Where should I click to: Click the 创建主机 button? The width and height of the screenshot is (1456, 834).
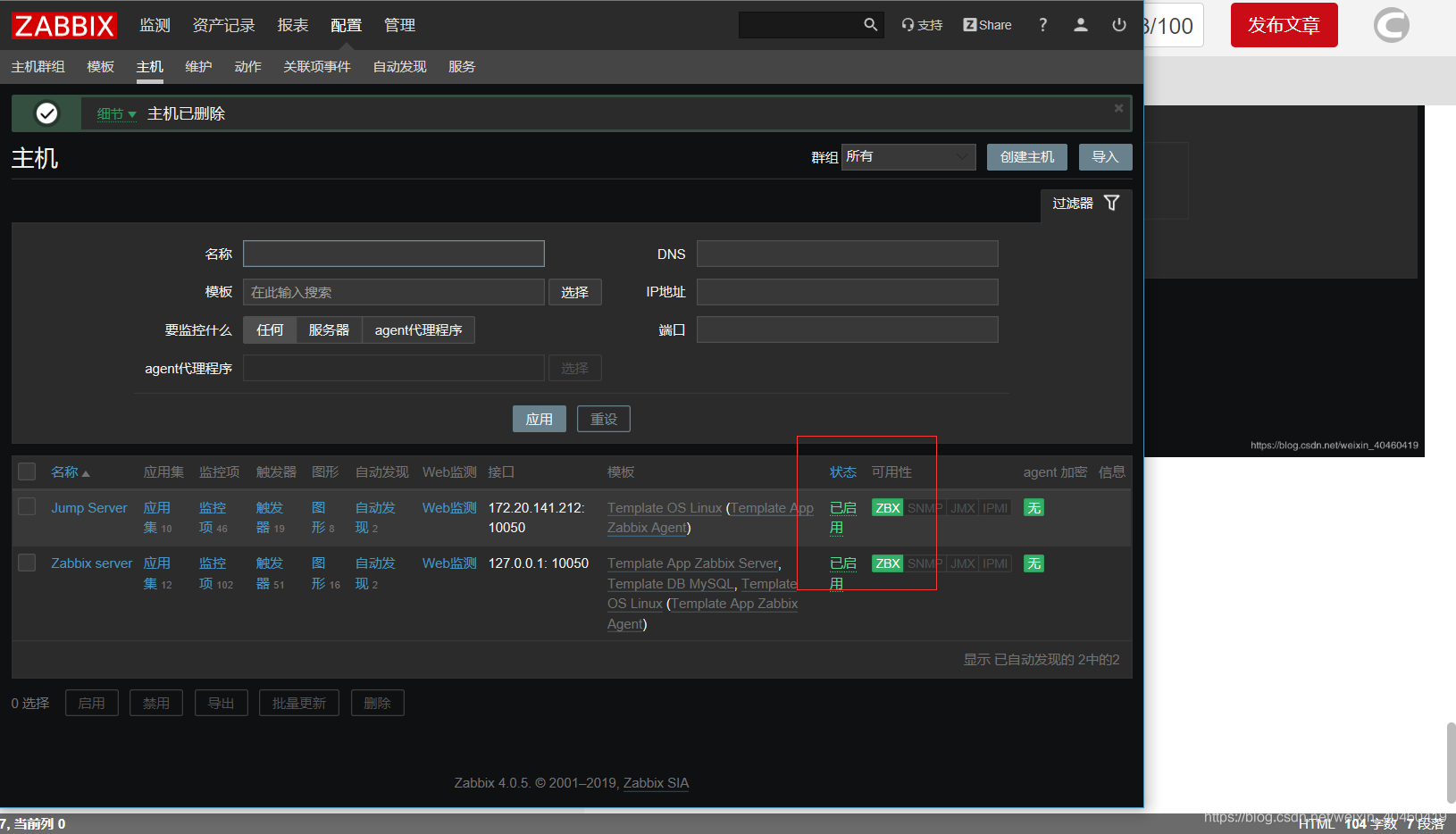point(1026,157)
